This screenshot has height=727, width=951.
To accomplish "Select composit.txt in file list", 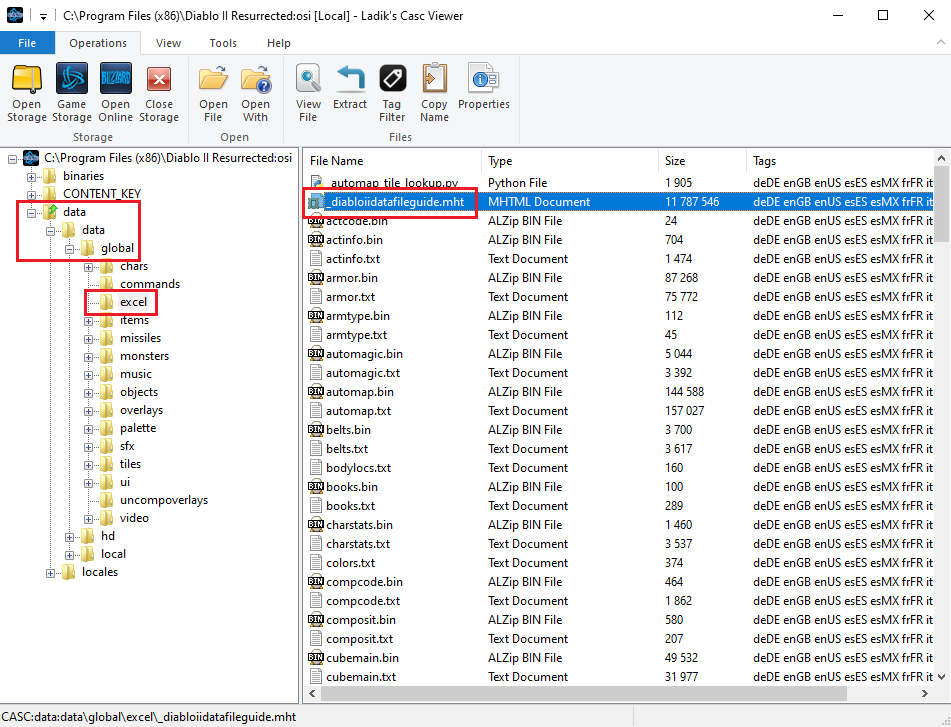I will (x=358, y=638).
